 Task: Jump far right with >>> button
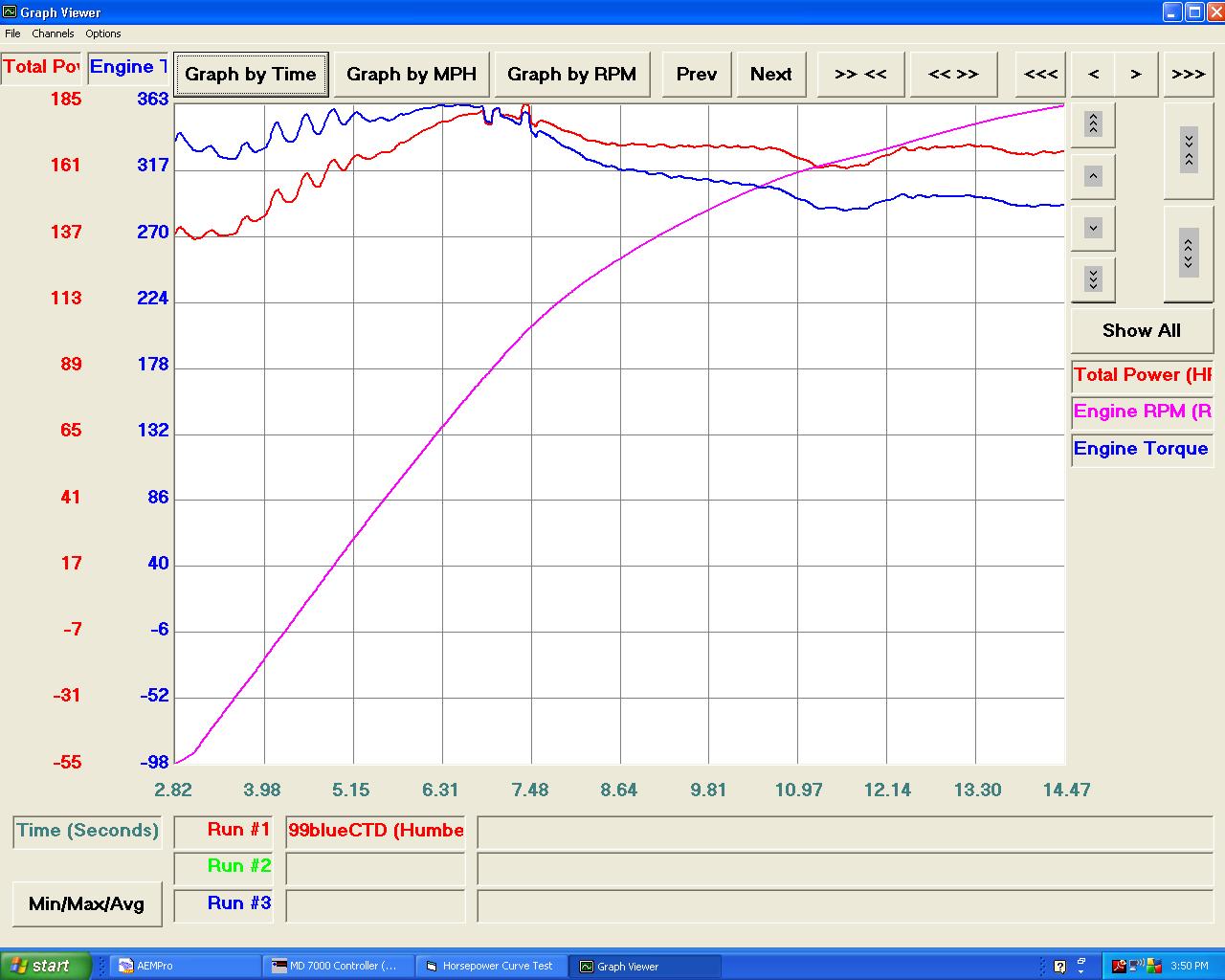1189,75
